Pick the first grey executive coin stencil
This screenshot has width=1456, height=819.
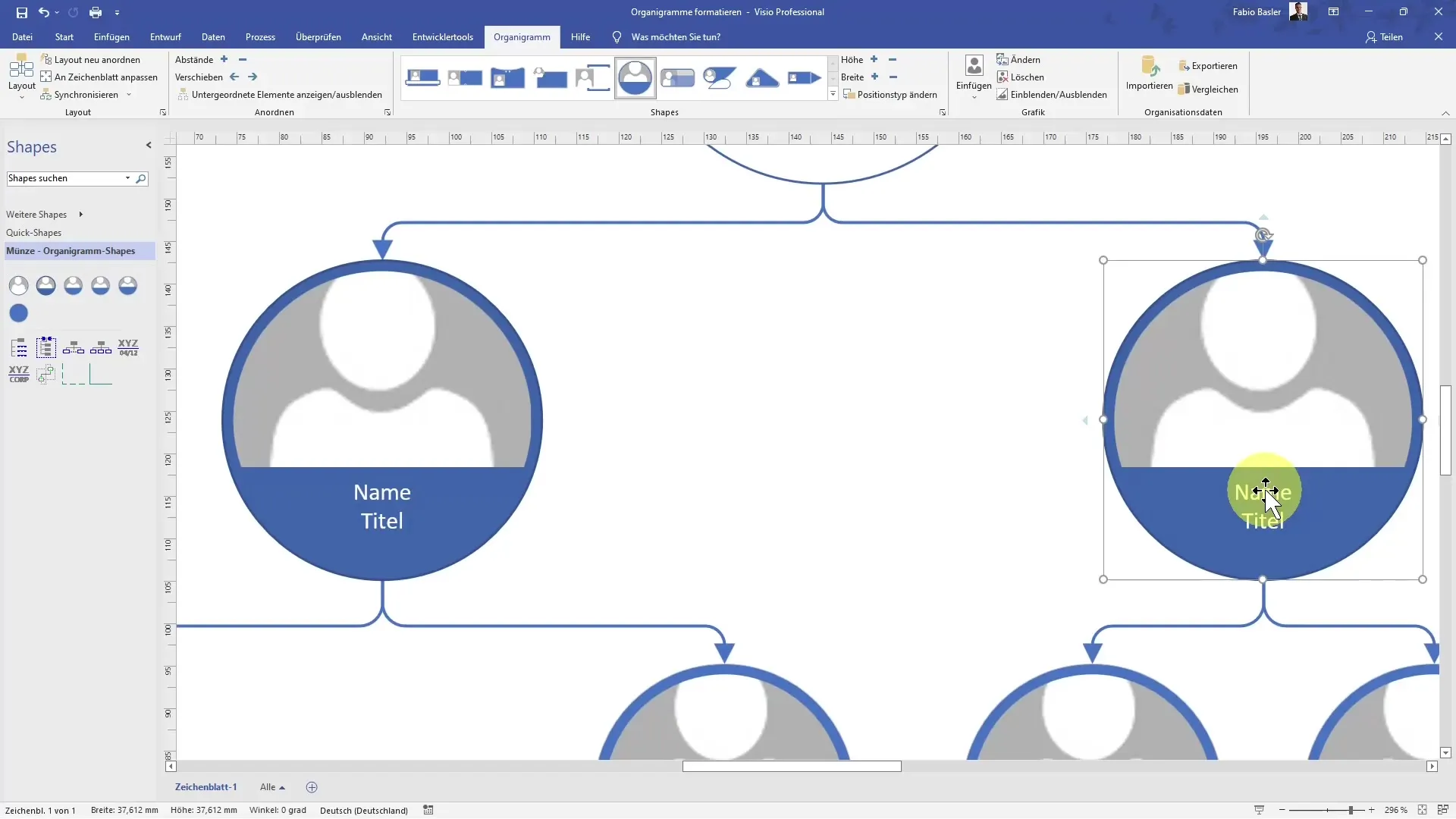tap(19, 285)
